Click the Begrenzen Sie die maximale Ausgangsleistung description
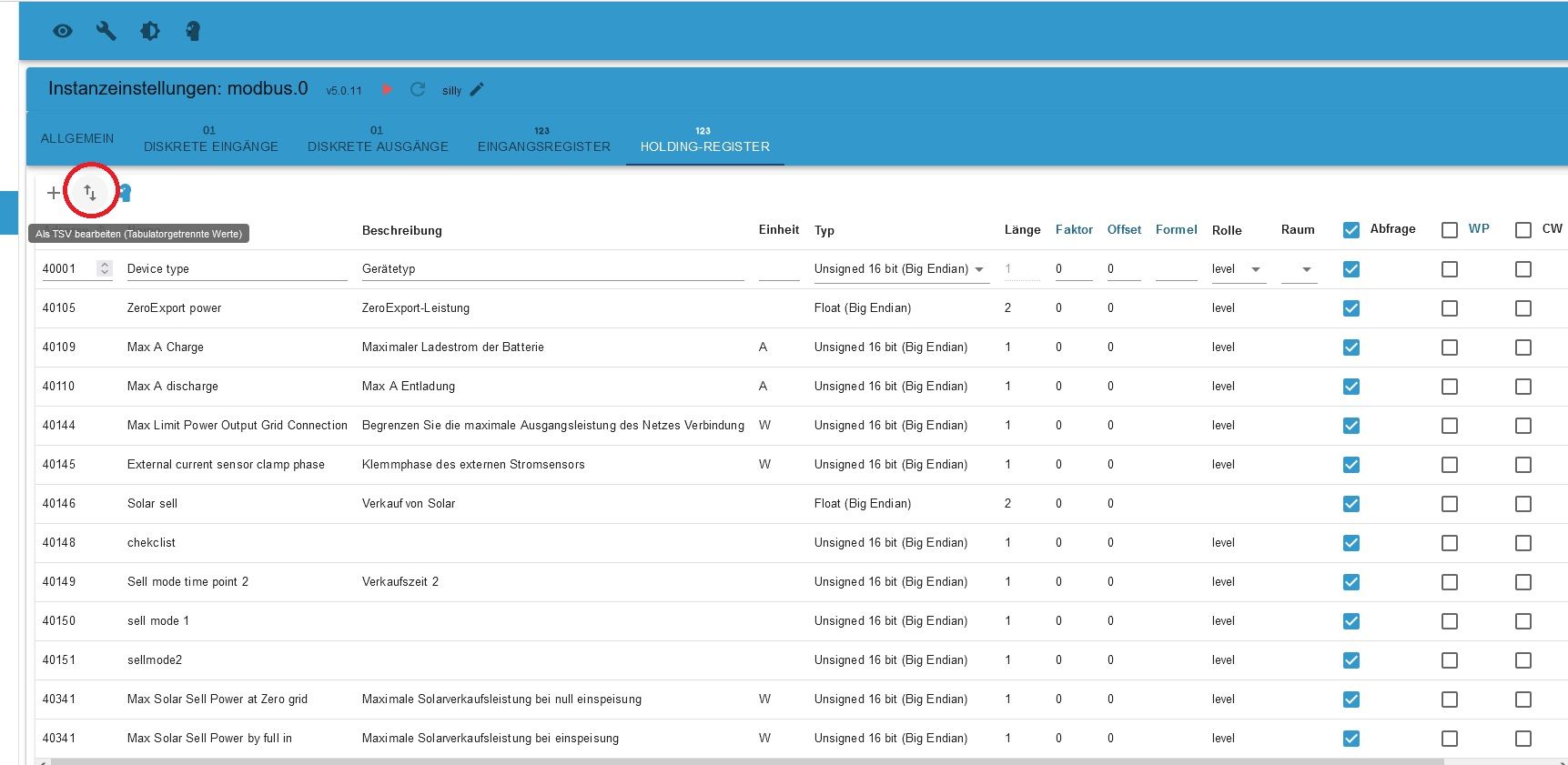Screen dimensions: 1568x765 pos(553,426)
